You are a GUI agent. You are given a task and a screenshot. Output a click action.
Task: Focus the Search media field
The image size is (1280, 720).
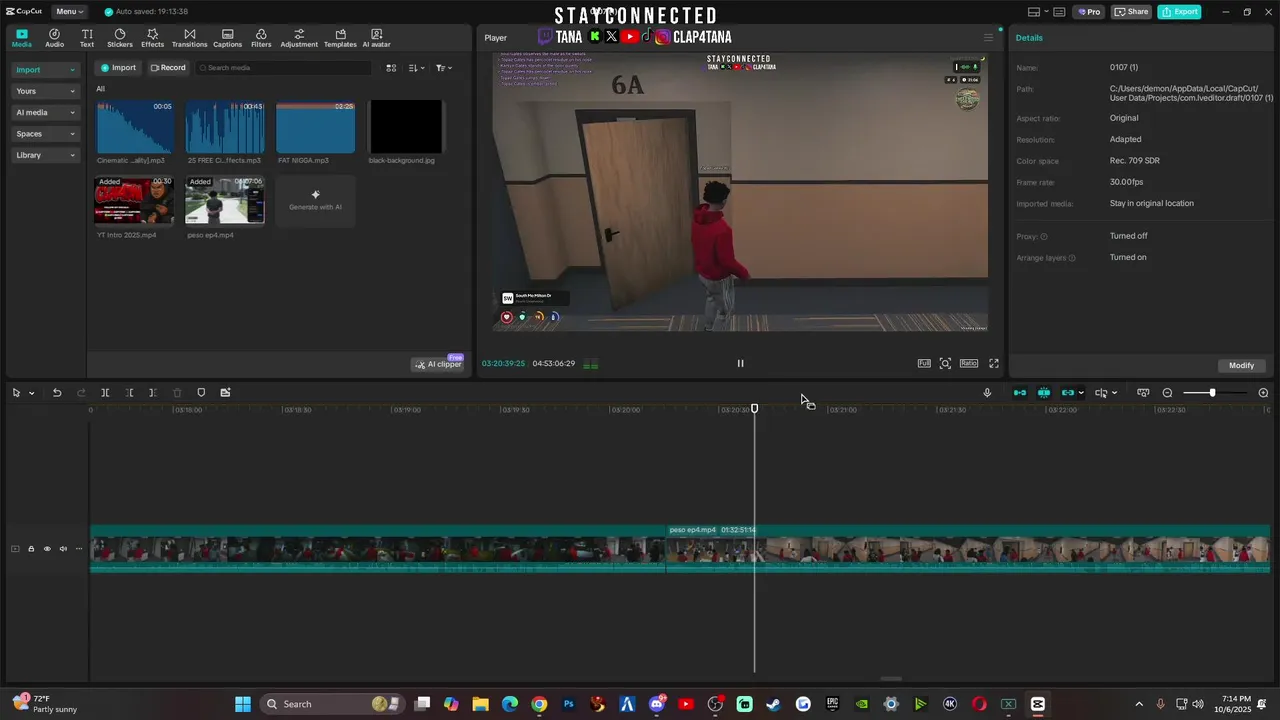click(x=283, y=68)
